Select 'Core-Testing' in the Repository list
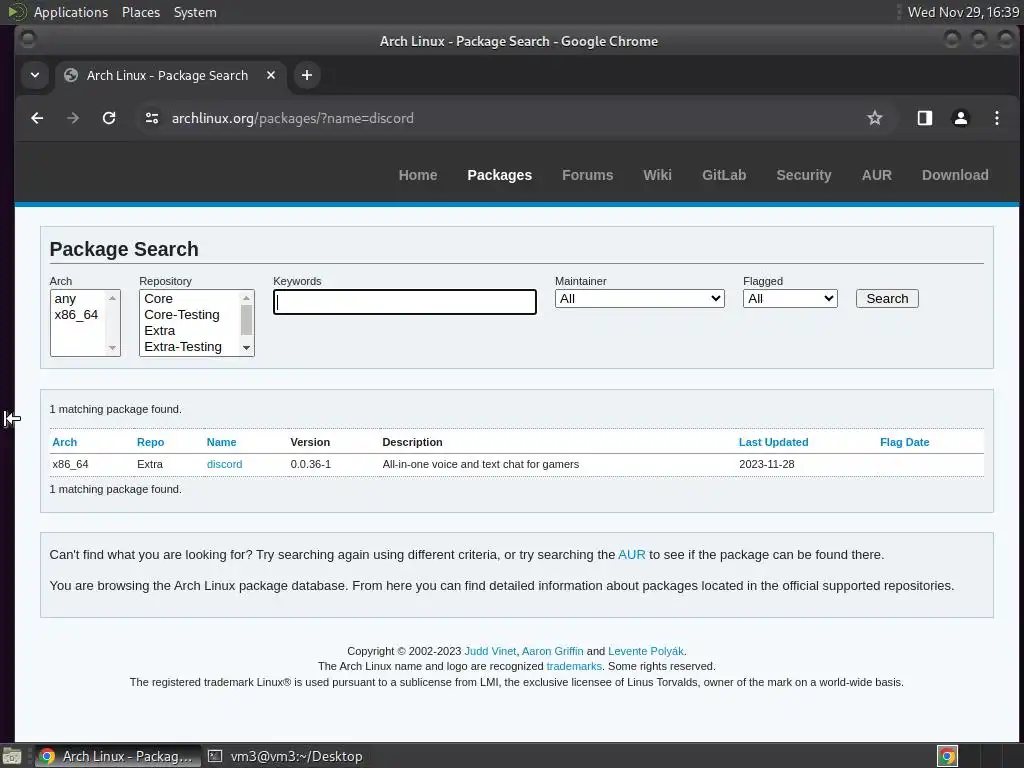This screenshot has height=768, width=1024. coord(189,315)
